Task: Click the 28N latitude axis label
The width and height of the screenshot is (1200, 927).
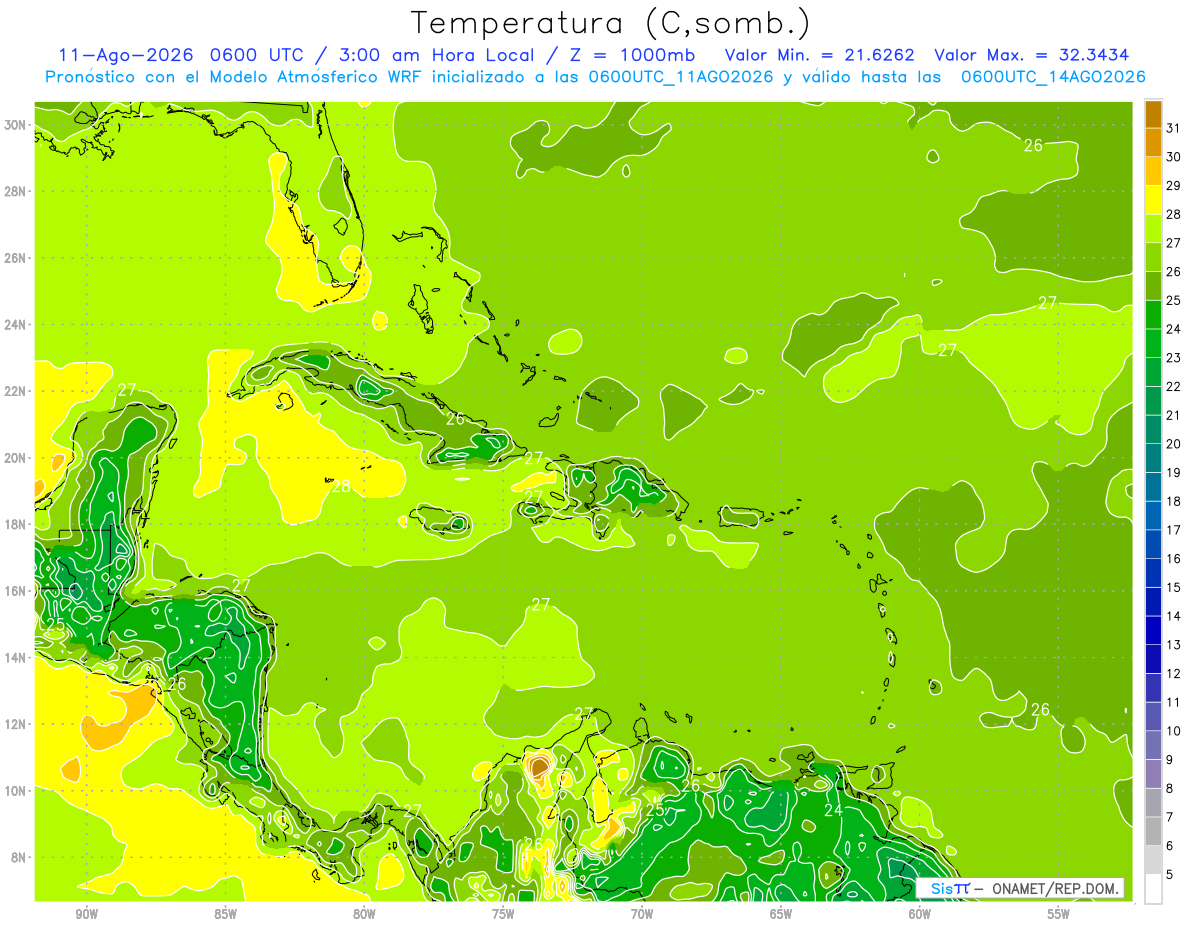Action: click(x=16, y=191)
